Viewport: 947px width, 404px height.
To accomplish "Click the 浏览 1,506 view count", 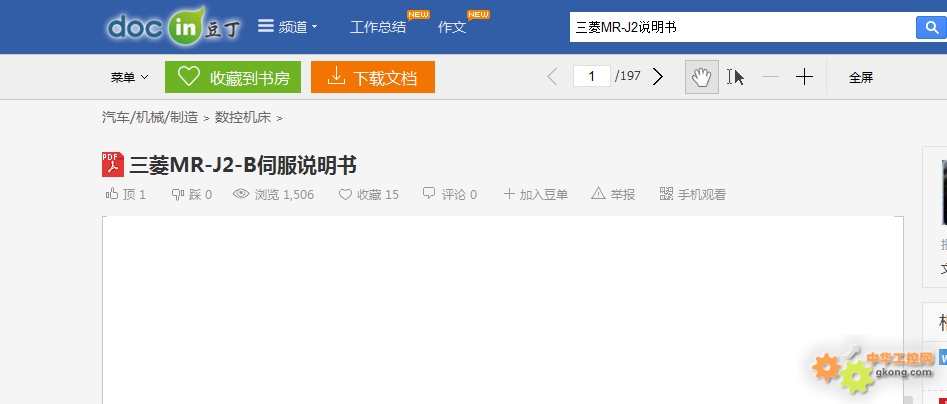I will (x=273, y=194).
